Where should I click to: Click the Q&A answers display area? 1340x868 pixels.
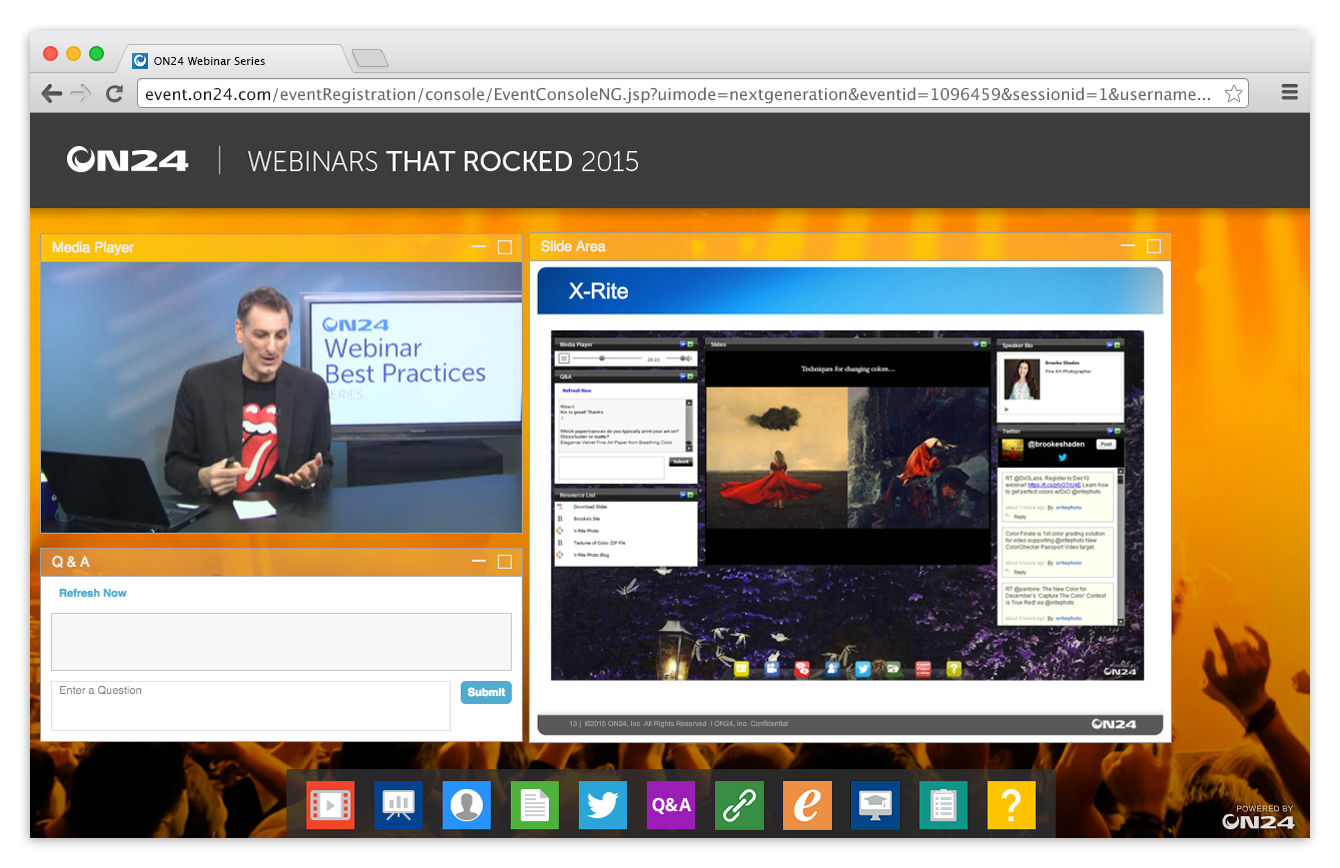coord(281,641)
